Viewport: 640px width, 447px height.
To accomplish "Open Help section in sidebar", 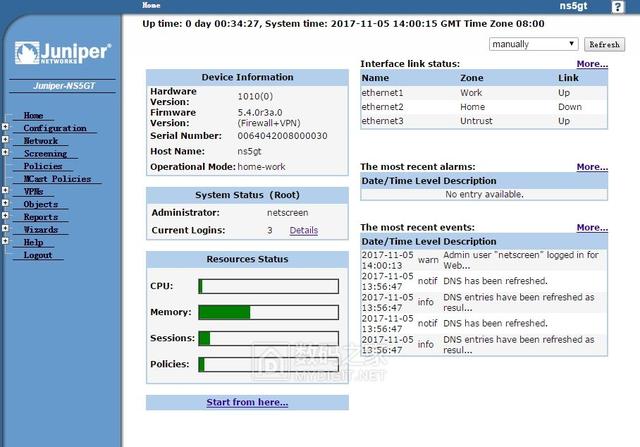I will pos(33,242).
